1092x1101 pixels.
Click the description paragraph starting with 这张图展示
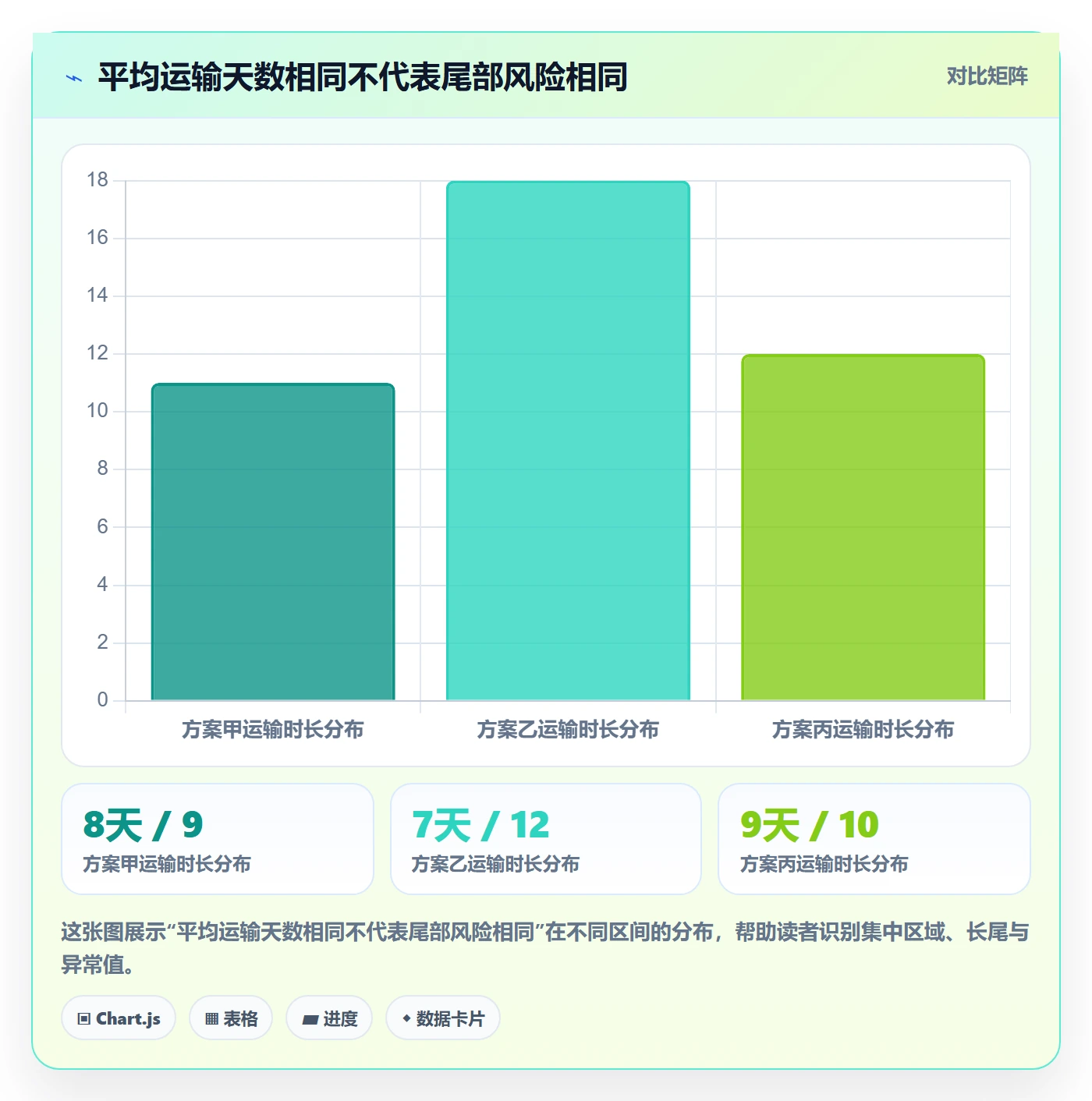[545, 948]
